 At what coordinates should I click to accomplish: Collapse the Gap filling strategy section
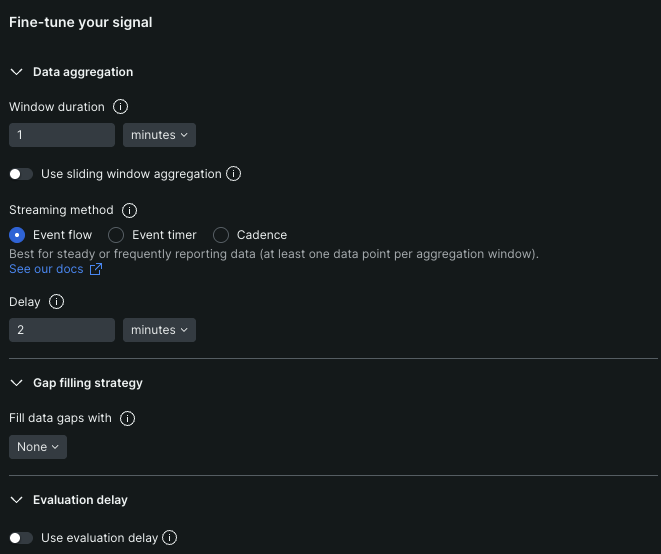(x=17, y=383)
